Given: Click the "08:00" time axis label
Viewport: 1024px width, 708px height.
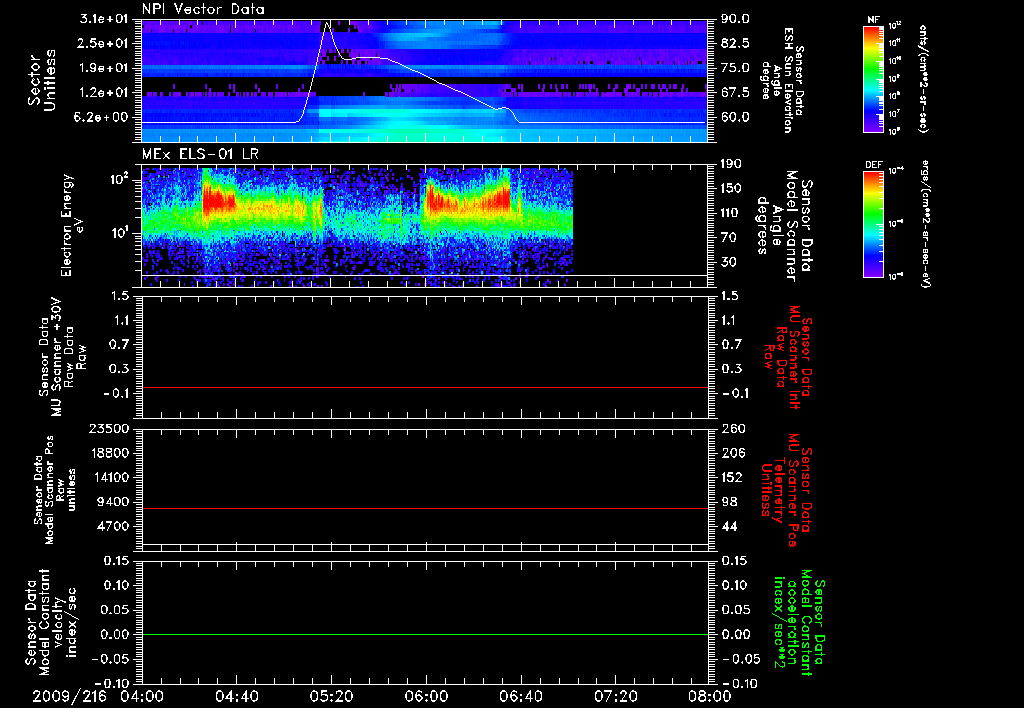Looking at the screenshot, I should pos(710,697).
